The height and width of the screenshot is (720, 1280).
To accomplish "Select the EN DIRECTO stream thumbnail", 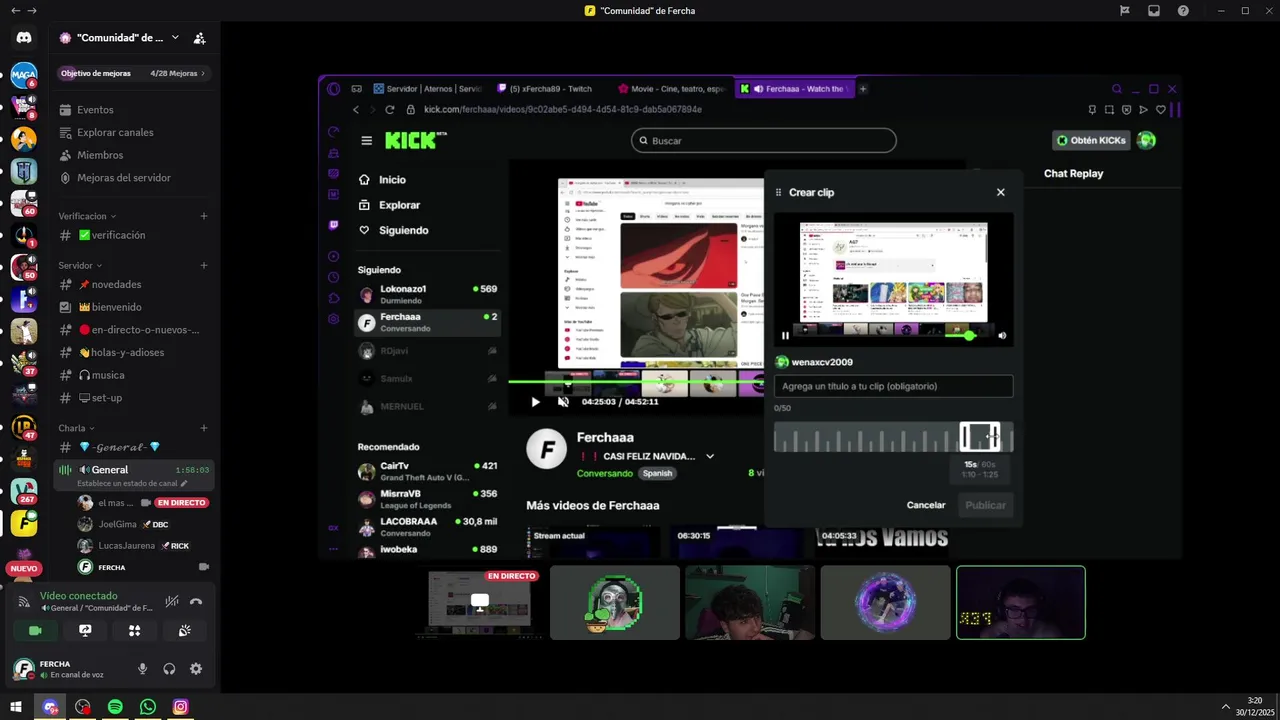I will coord(480,602).
